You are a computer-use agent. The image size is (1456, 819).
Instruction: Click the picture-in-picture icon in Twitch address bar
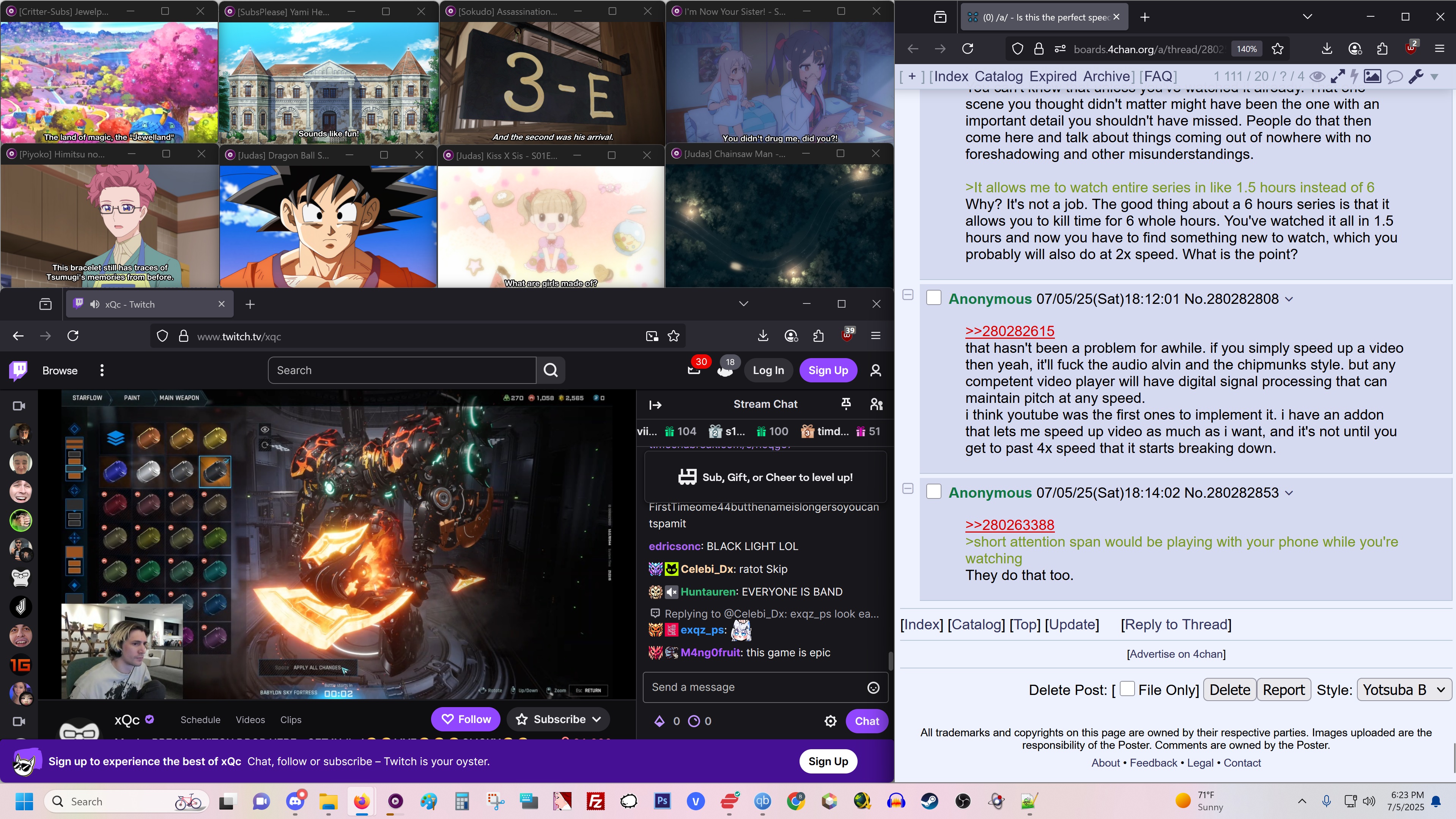[652, 336]
